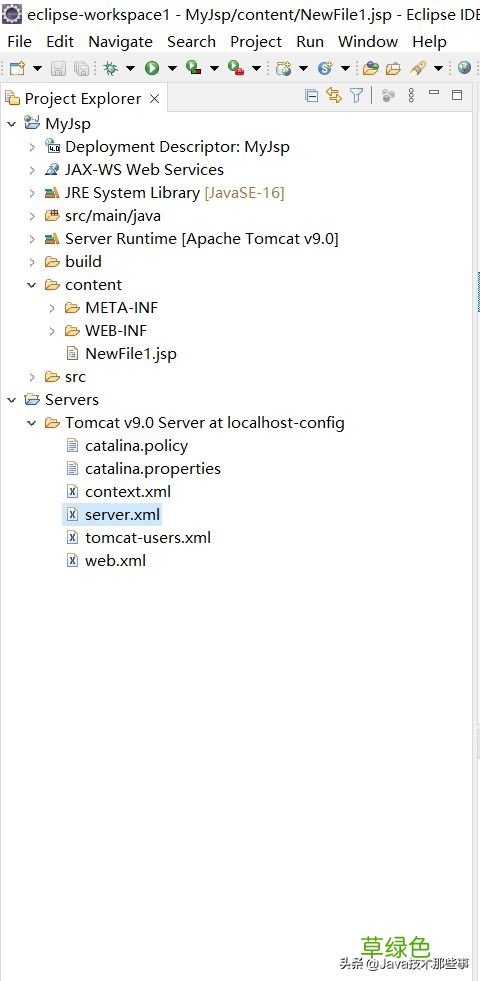The image size is (480, 981).
Task: Select catalina.properties file
Action: (153, 469)
